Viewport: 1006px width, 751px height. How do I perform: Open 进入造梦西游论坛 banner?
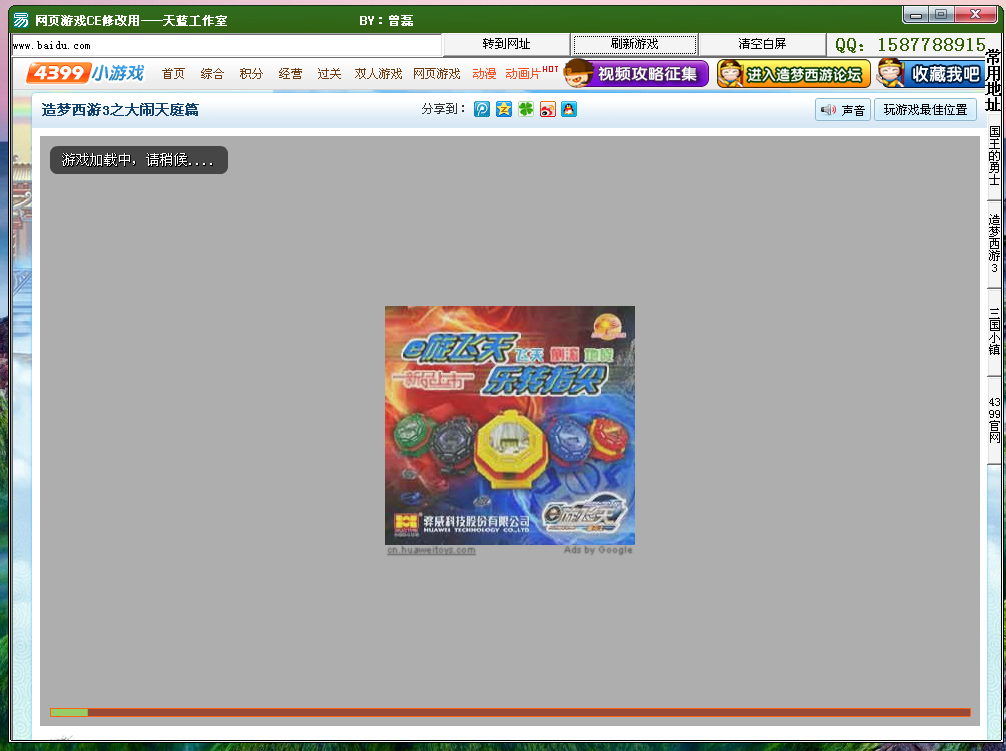tap(793, 73)
